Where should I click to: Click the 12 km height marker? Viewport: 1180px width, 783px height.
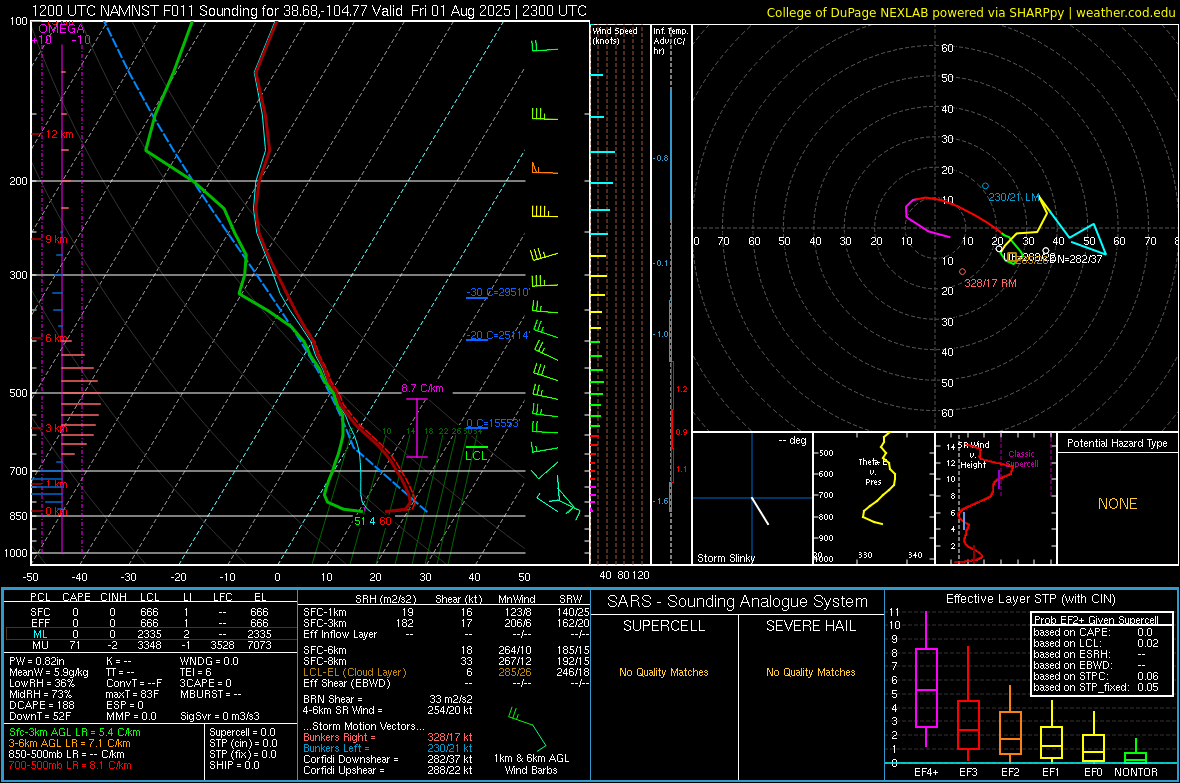[60, 134]
